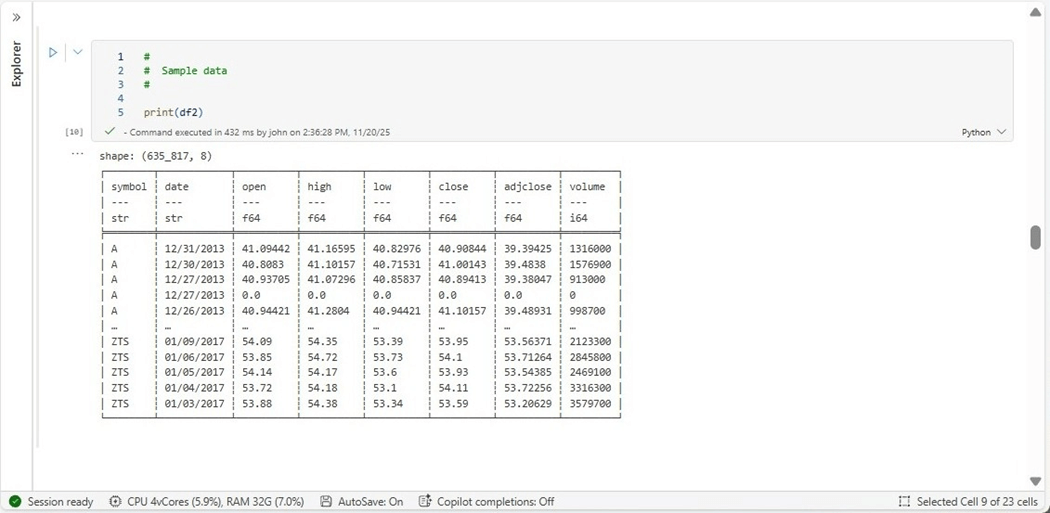The width and height of the screenshot is (1050, 513).
Task: Click volume value 1316000
Action: [593, 248]
